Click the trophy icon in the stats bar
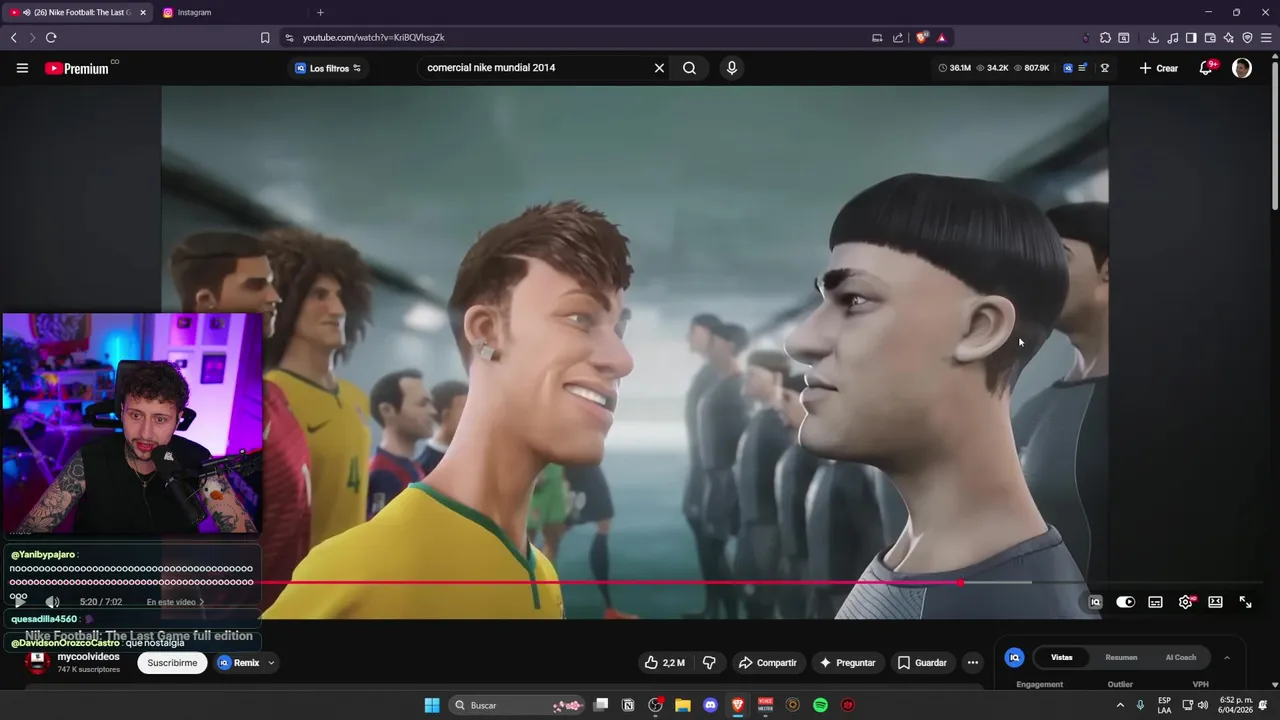The width and height of the screenshot is (1280, 720). 1105,68
